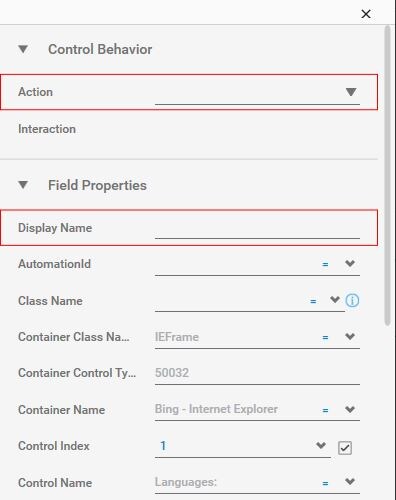Viewport: 396px width, 500px height.
Task: Open the Container Name chevron dropdown
Action: coord(350,409)
